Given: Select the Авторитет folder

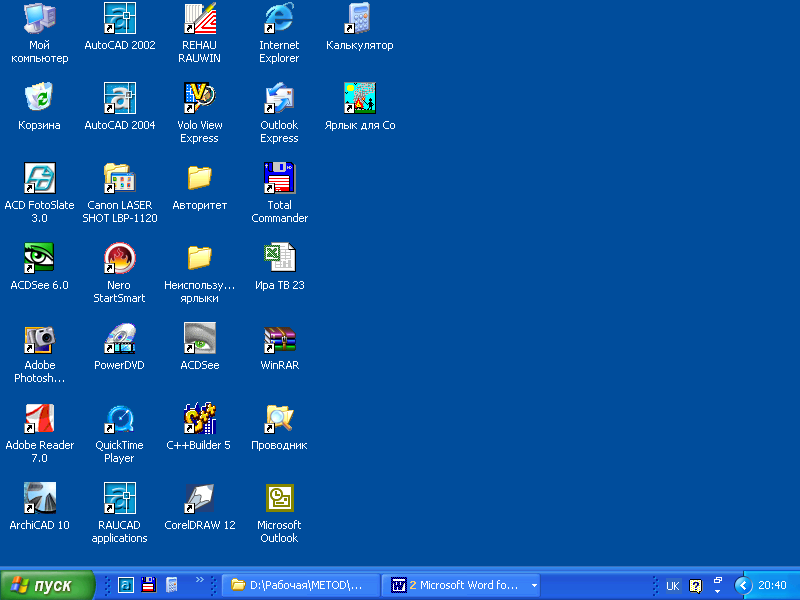Looking at the screenshot, I should (199, 178).
